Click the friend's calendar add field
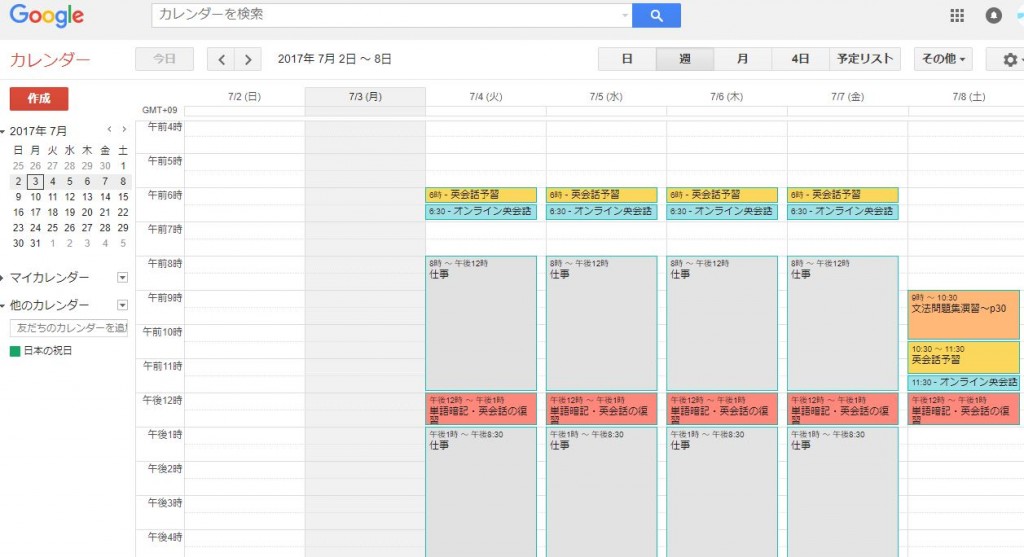The height and width of the screenshot is (557, 1024). tap(69, 328)
